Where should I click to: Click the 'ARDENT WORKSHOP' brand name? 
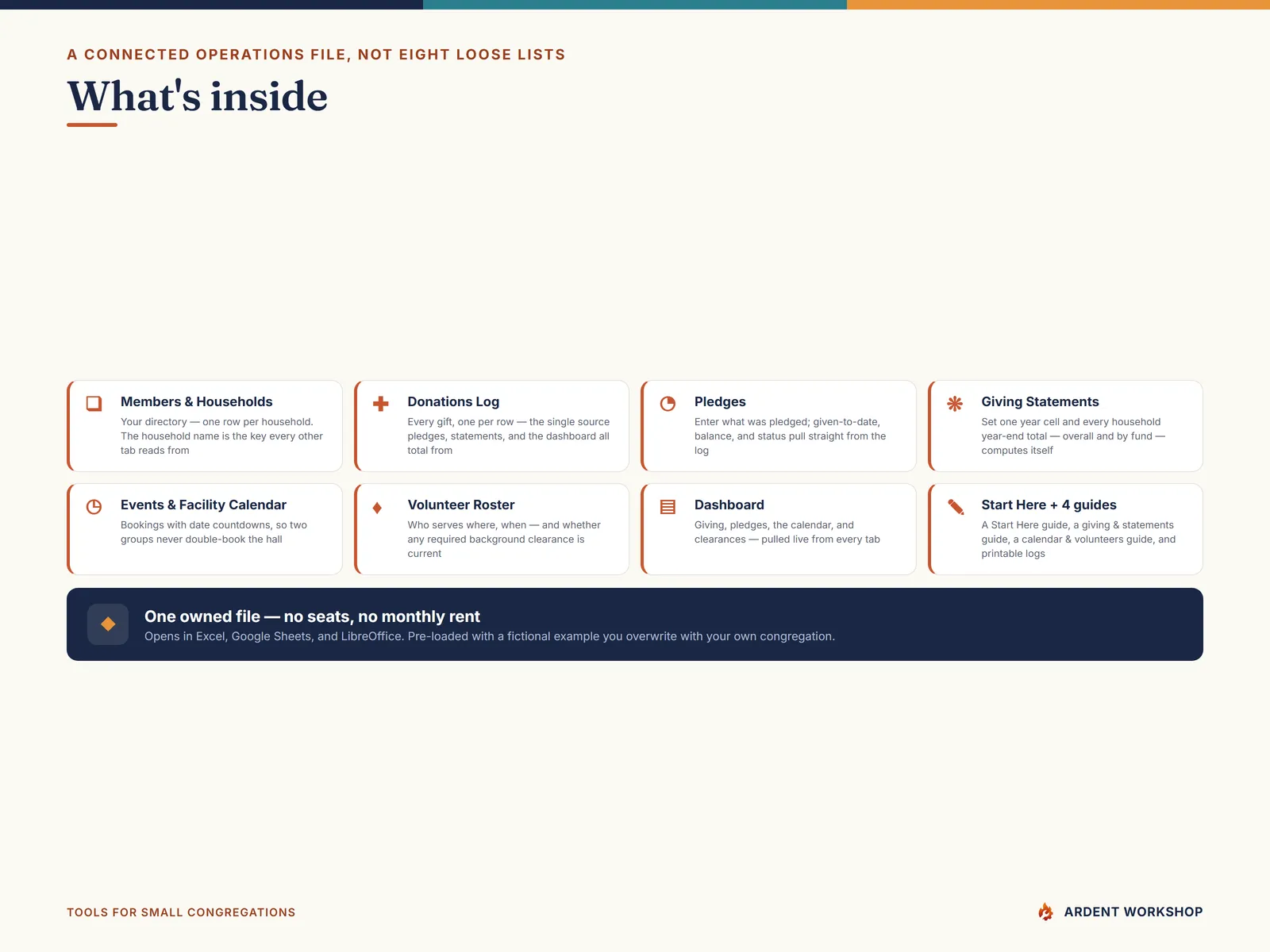pos(1133,912)
